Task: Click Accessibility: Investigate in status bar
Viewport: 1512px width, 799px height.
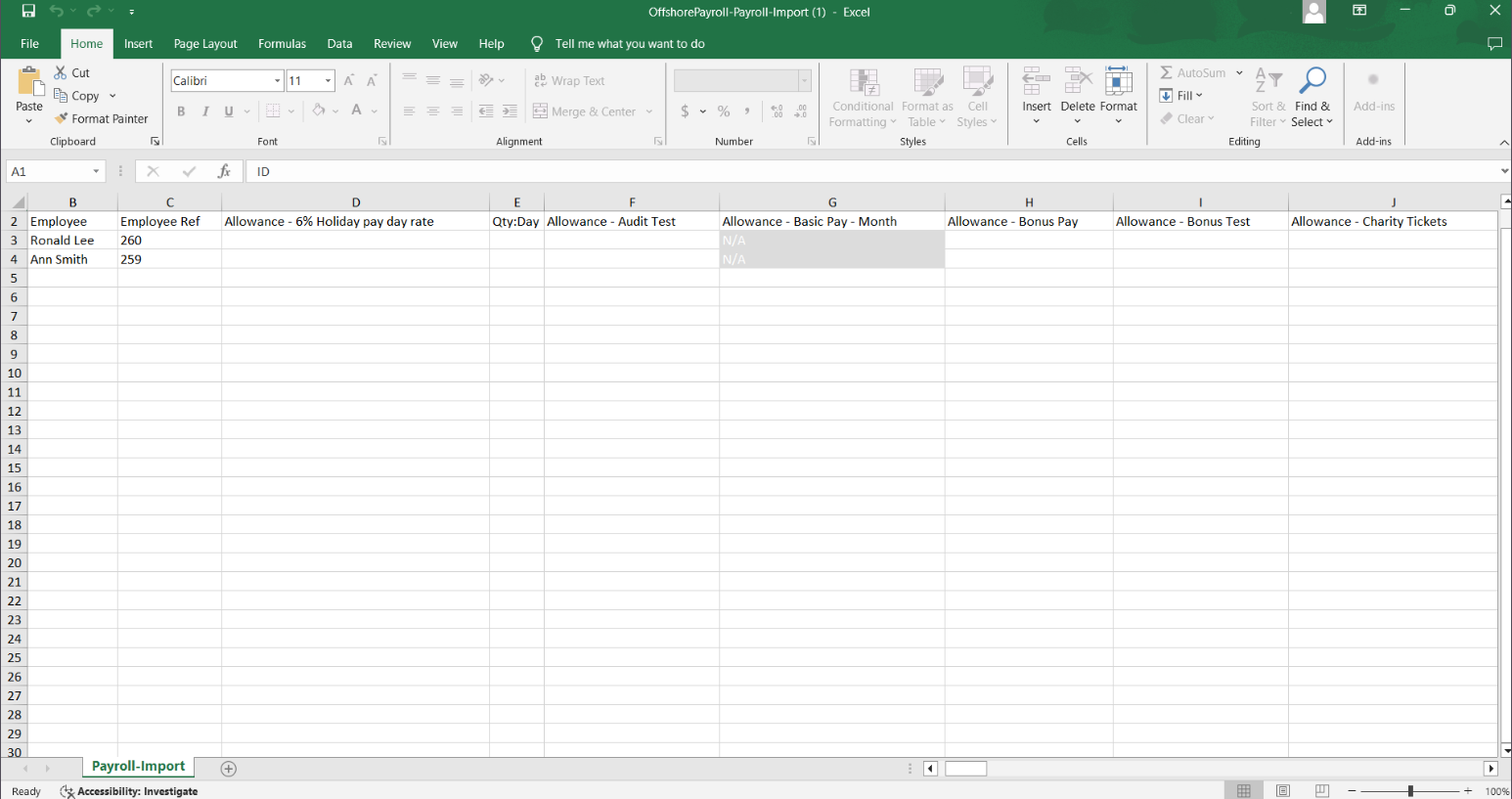Action: point(130,791)
